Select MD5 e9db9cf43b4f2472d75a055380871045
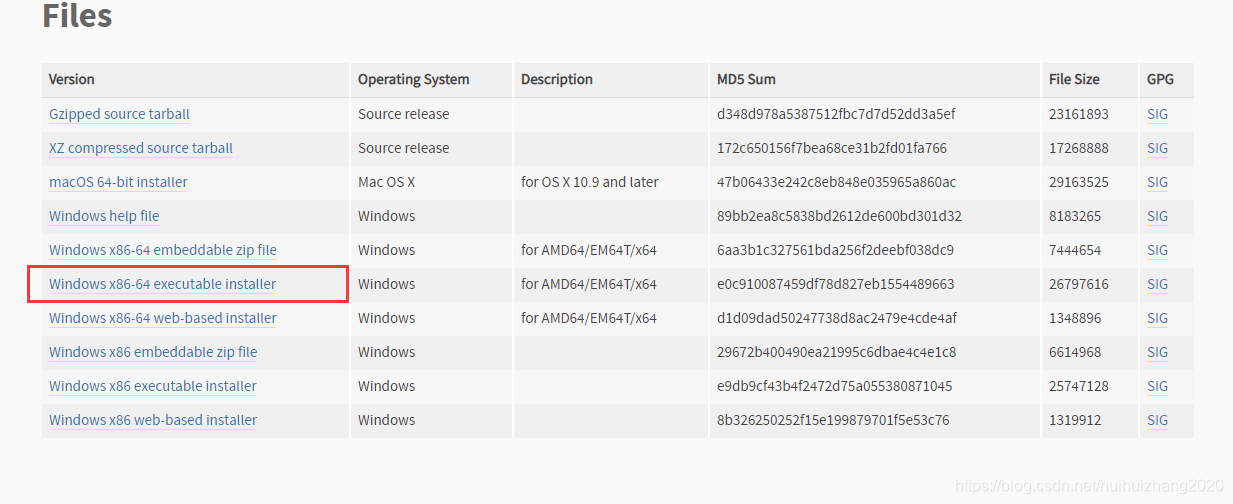Viewport: 1233px width, 504px height. pyautogui.click(x=834, y=386)
